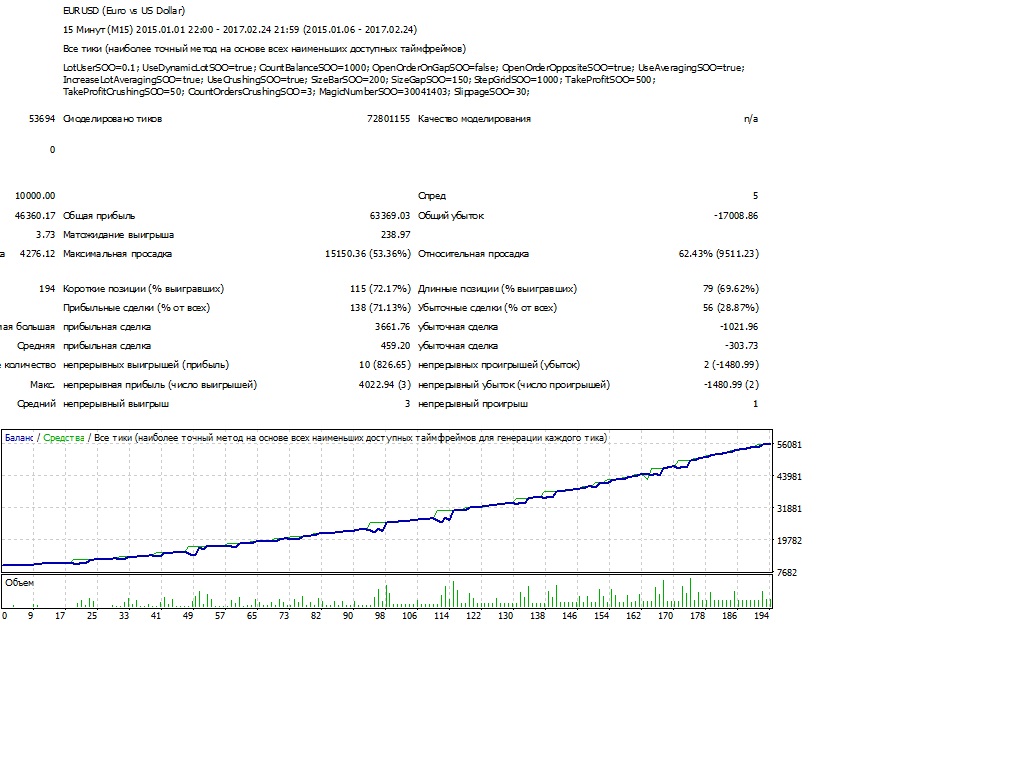1024x768 pixels.
Task: Click the X-axis tick label 194 under the chart
Action: (x=761, y=616)
